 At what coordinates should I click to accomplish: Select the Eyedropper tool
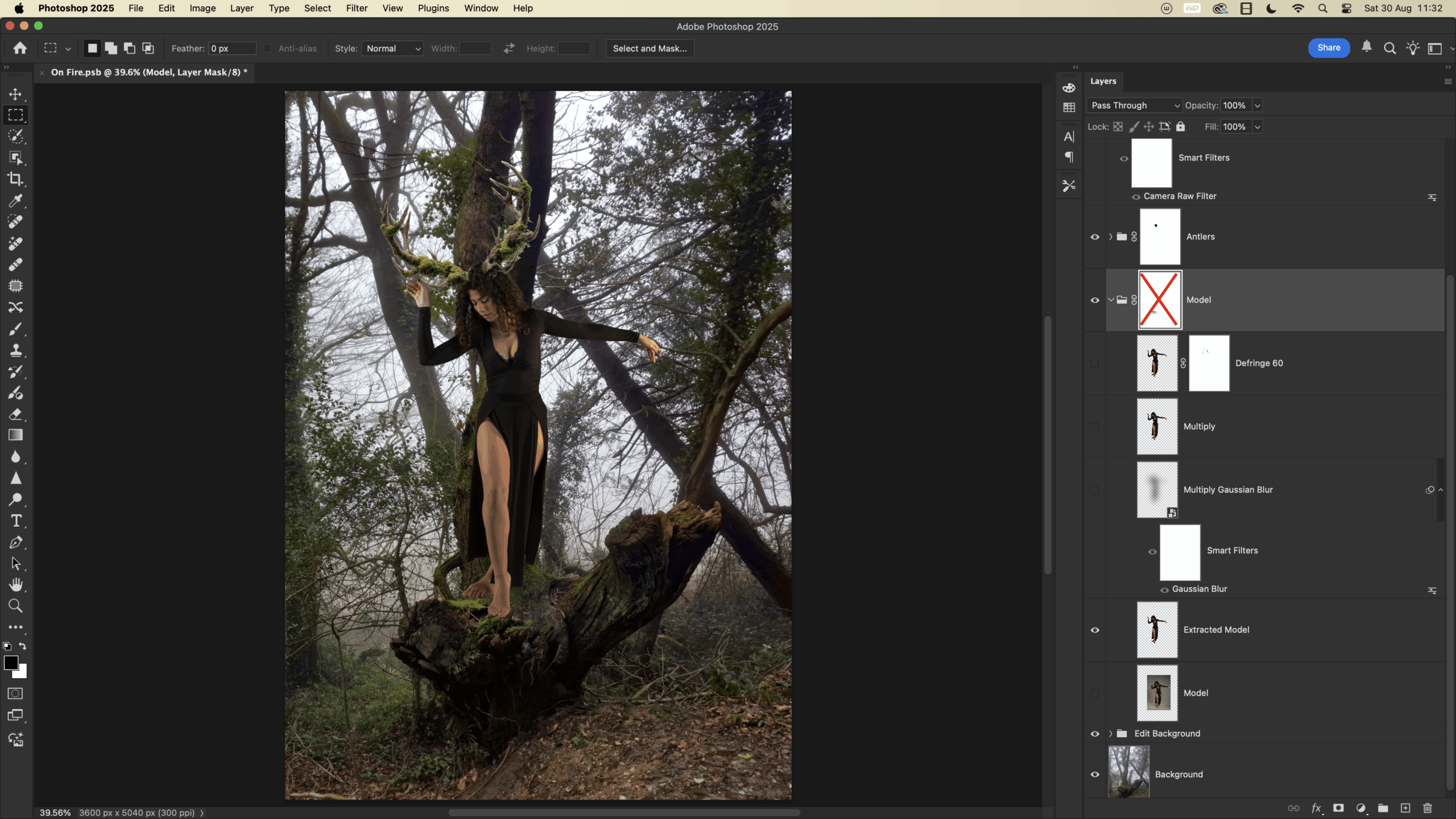(15, 201)
